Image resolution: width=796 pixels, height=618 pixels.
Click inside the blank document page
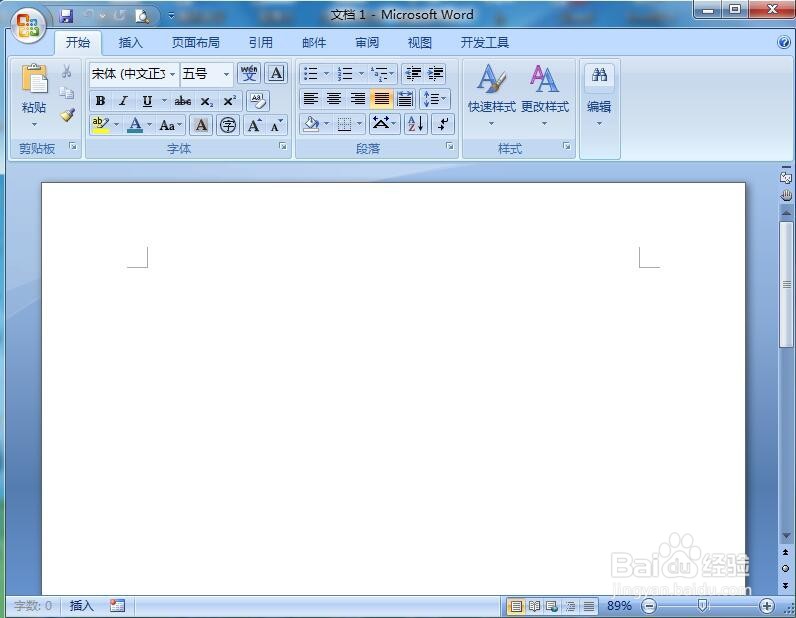393,388
